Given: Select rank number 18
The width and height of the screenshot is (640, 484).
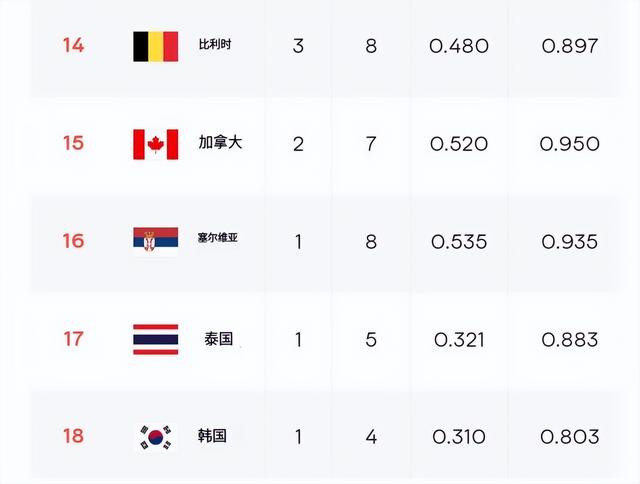Looking at the screenshot, I should (x=73, y=436).
